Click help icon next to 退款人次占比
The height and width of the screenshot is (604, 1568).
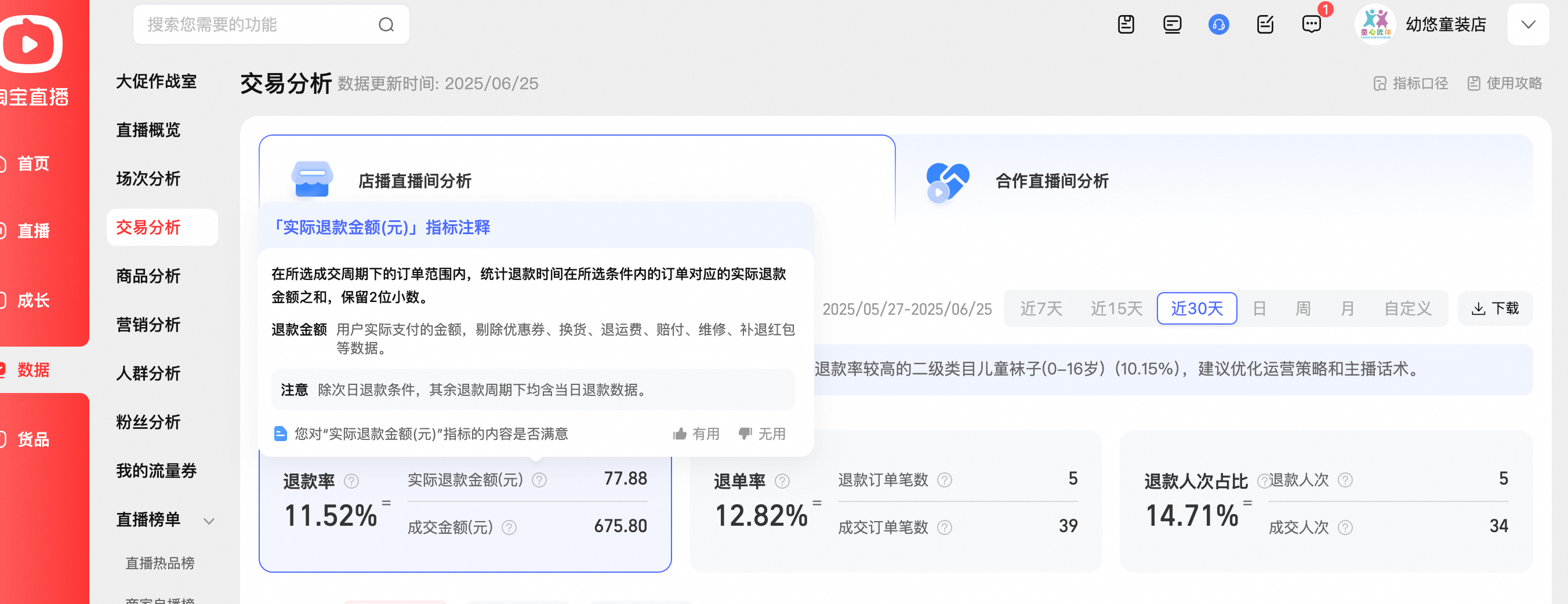(x=1263, y=481)
